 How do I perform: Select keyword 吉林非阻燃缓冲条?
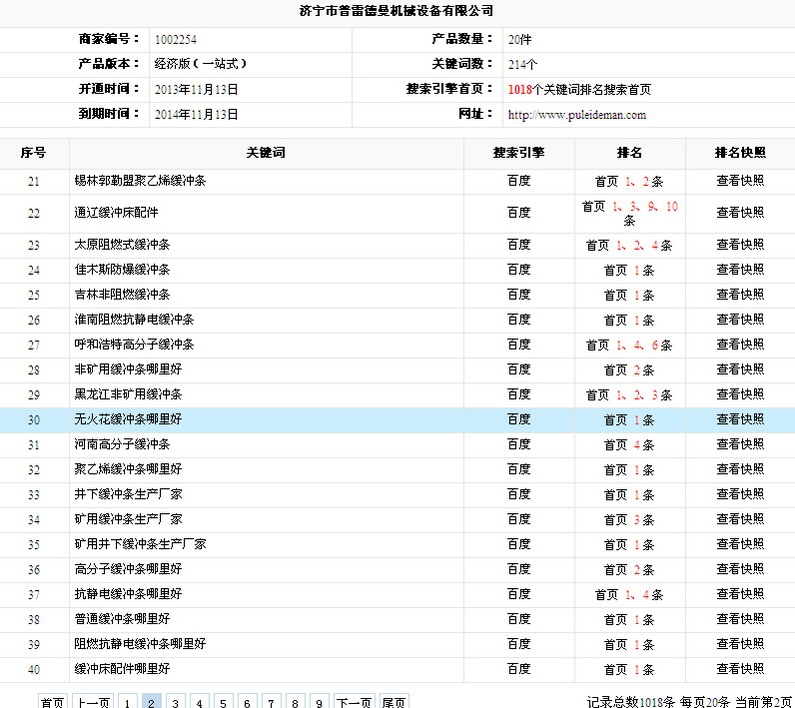[x=122, y=295]
